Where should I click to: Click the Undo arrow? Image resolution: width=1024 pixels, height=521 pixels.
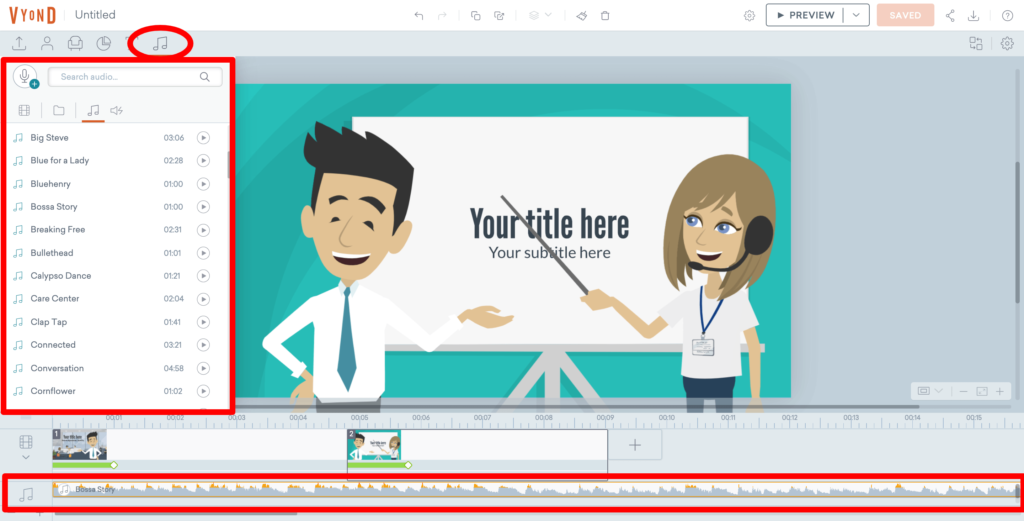tap(419, 16)
